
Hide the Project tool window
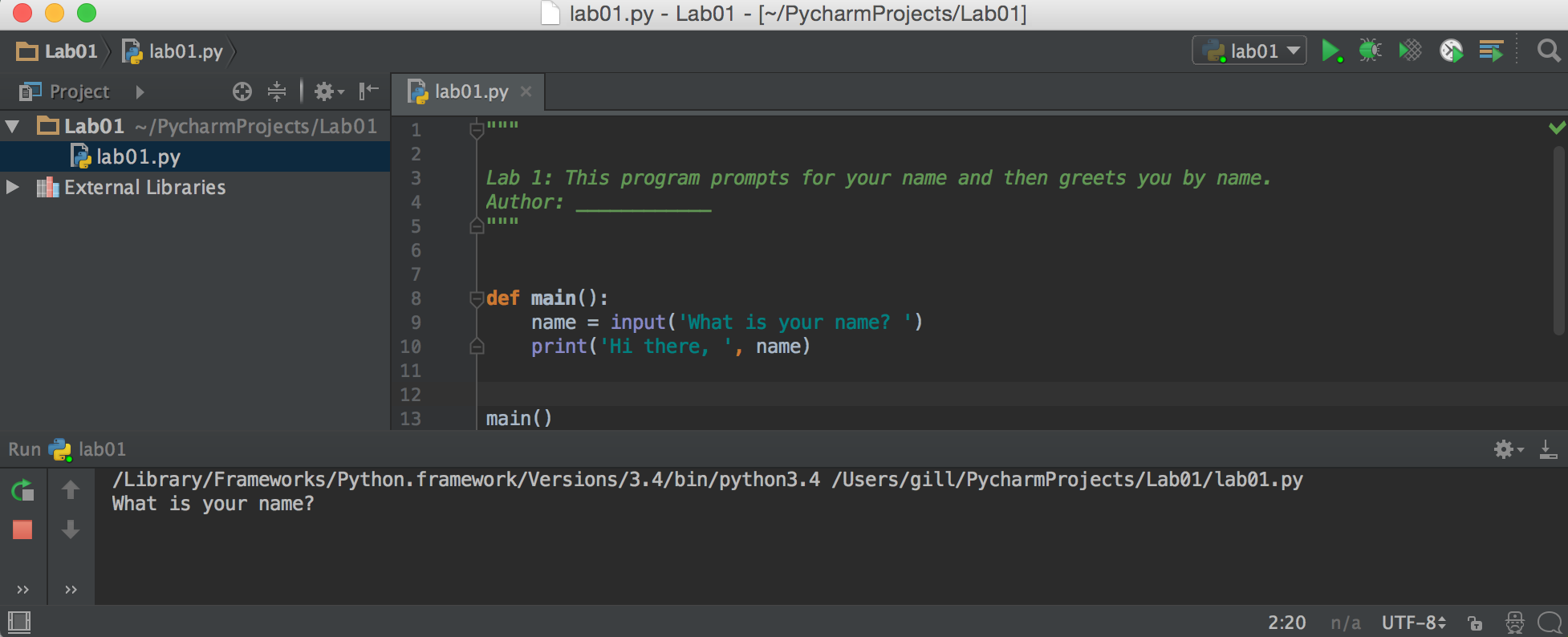click(368, 91)
